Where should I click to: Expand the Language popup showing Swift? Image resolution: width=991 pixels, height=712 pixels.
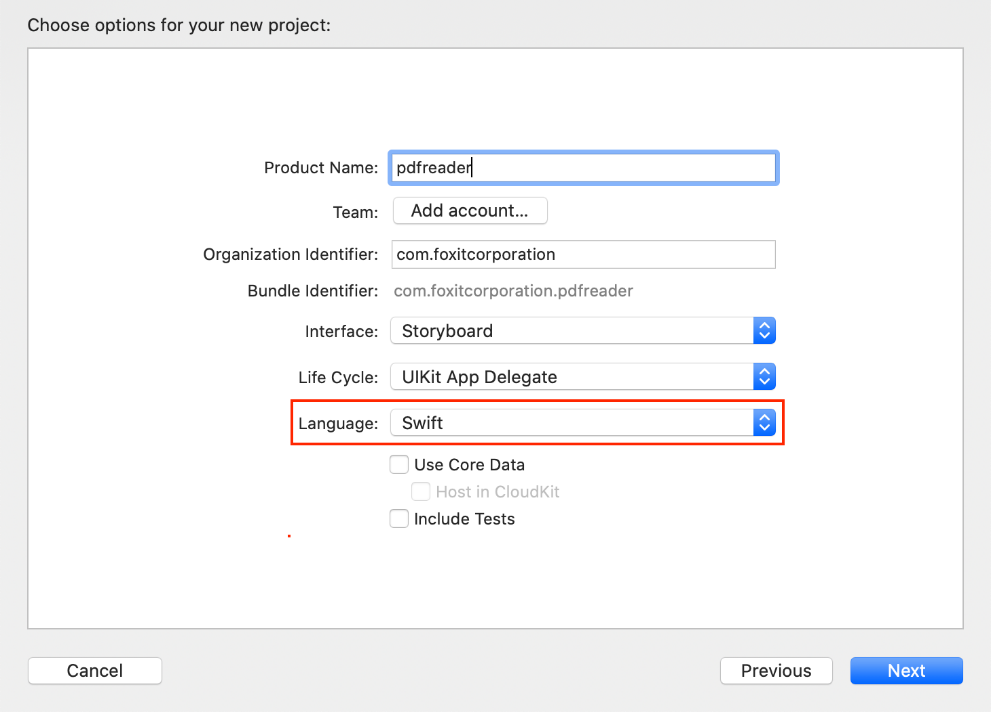coord(570,423)
